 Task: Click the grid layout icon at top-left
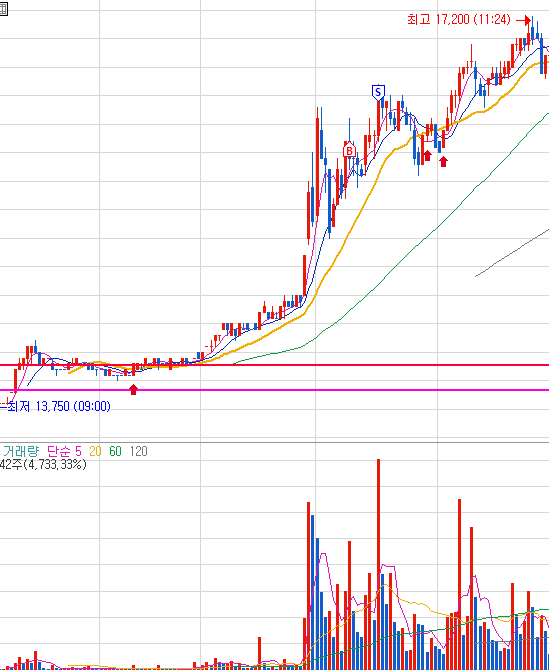[3, 9]
